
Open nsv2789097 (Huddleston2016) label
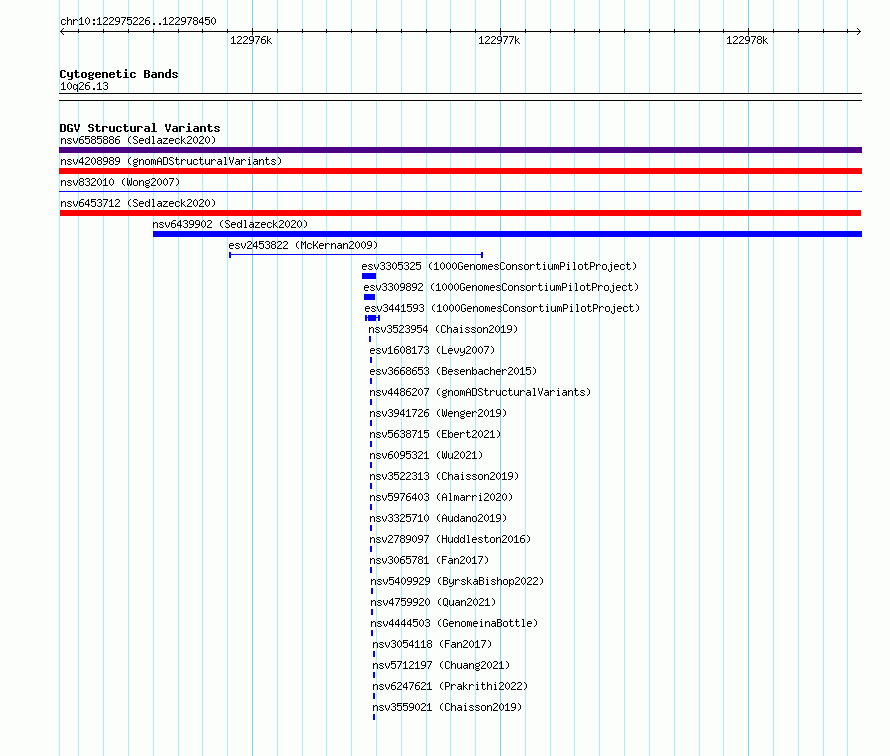tap(450, 539)
